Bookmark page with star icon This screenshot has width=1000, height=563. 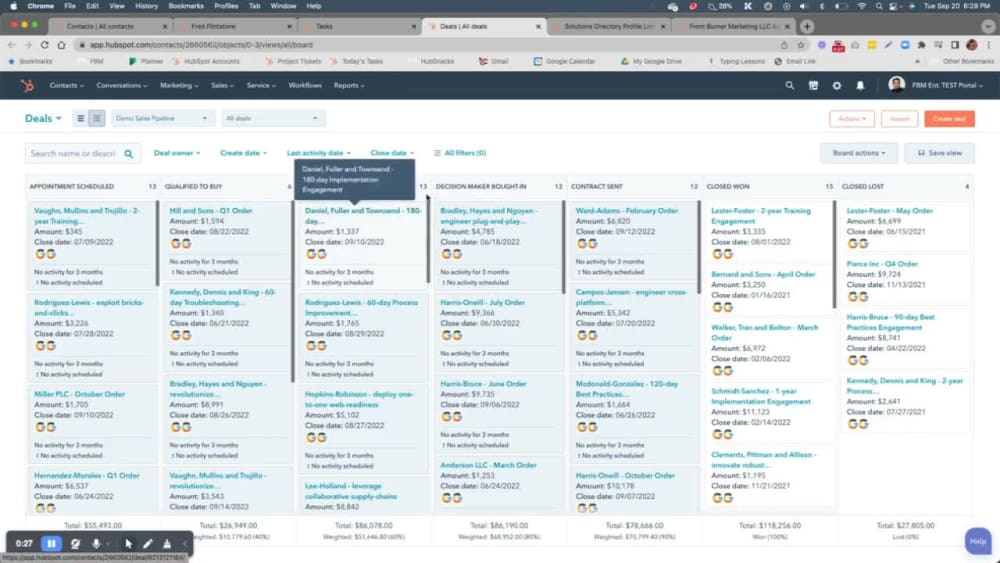click(x=801, y=45)
